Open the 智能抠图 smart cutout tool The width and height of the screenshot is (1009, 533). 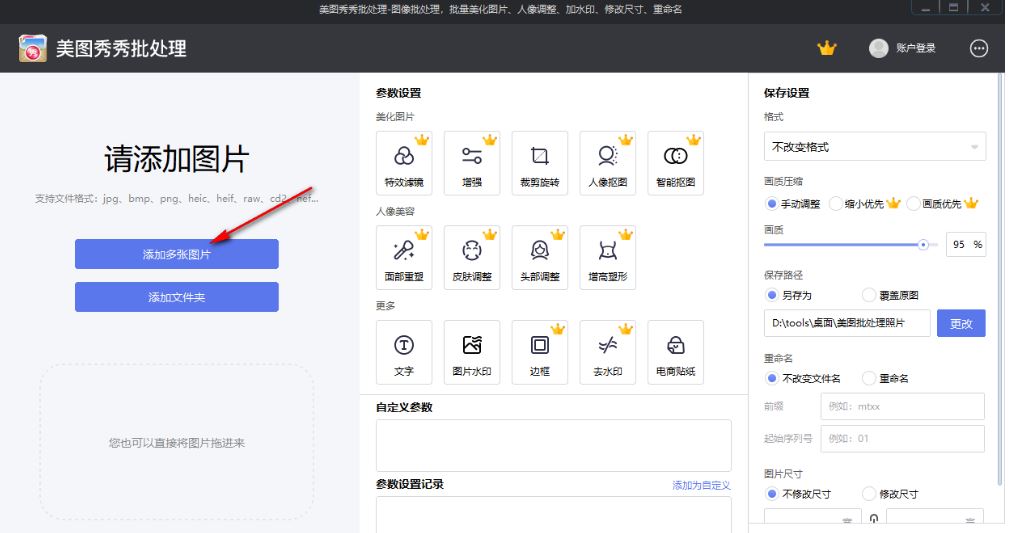tap(676, 163)
